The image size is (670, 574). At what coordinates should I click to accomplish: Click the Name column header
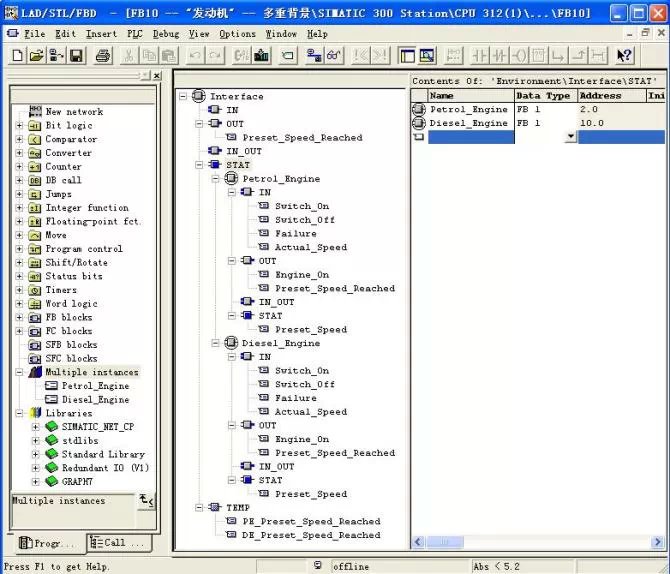471,95
